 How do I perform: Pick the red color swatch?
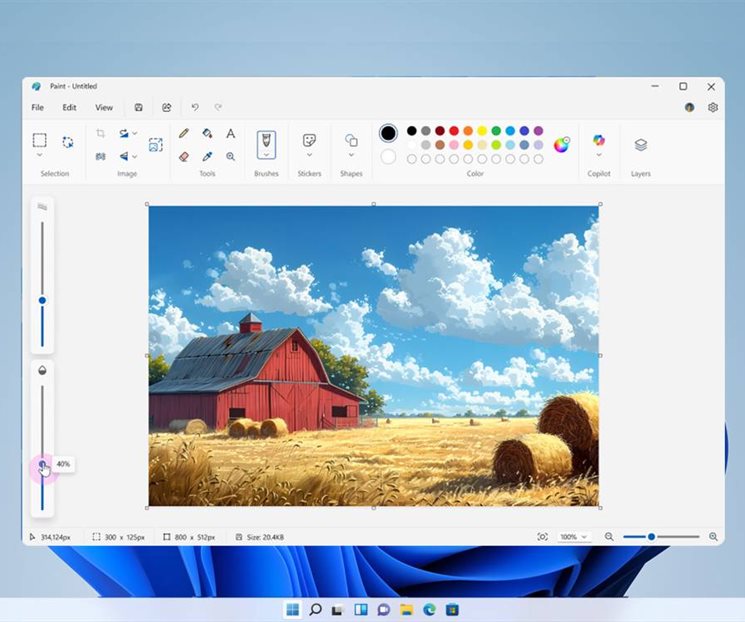[454, 131]
